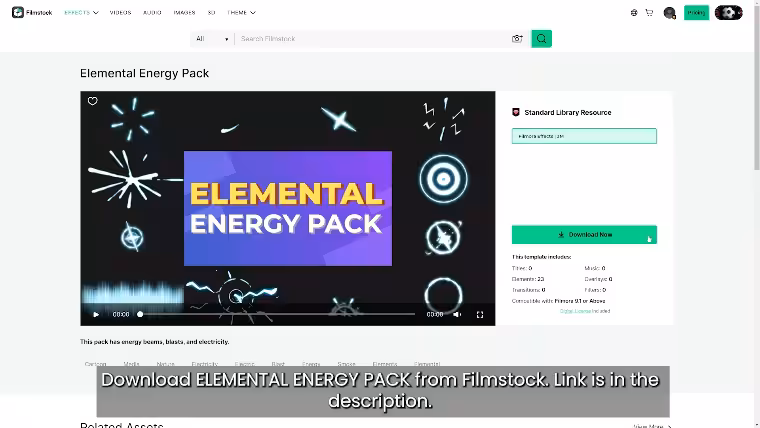This screenshot has height=428, width=760.
Task: Click the Standard Library Resource shield icon
Action: coord(516,112)
